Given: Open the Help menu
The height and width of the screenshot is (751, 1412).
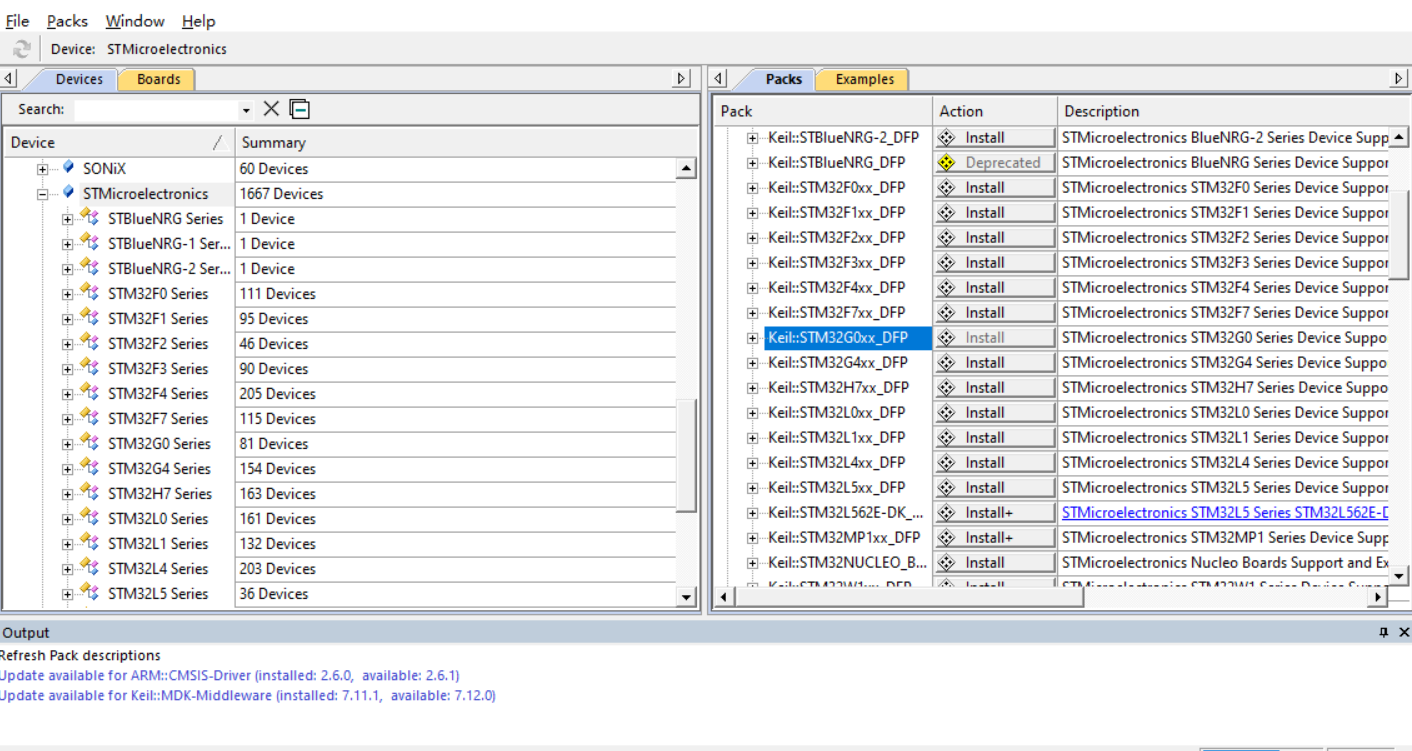Looking at the screenshot, I should coord(198,20).
